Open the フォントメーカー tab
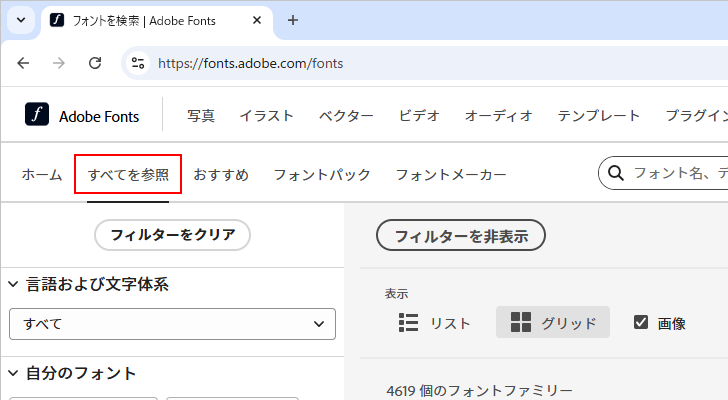This screenshot has width=728, height=400. (x=451, y=175)
